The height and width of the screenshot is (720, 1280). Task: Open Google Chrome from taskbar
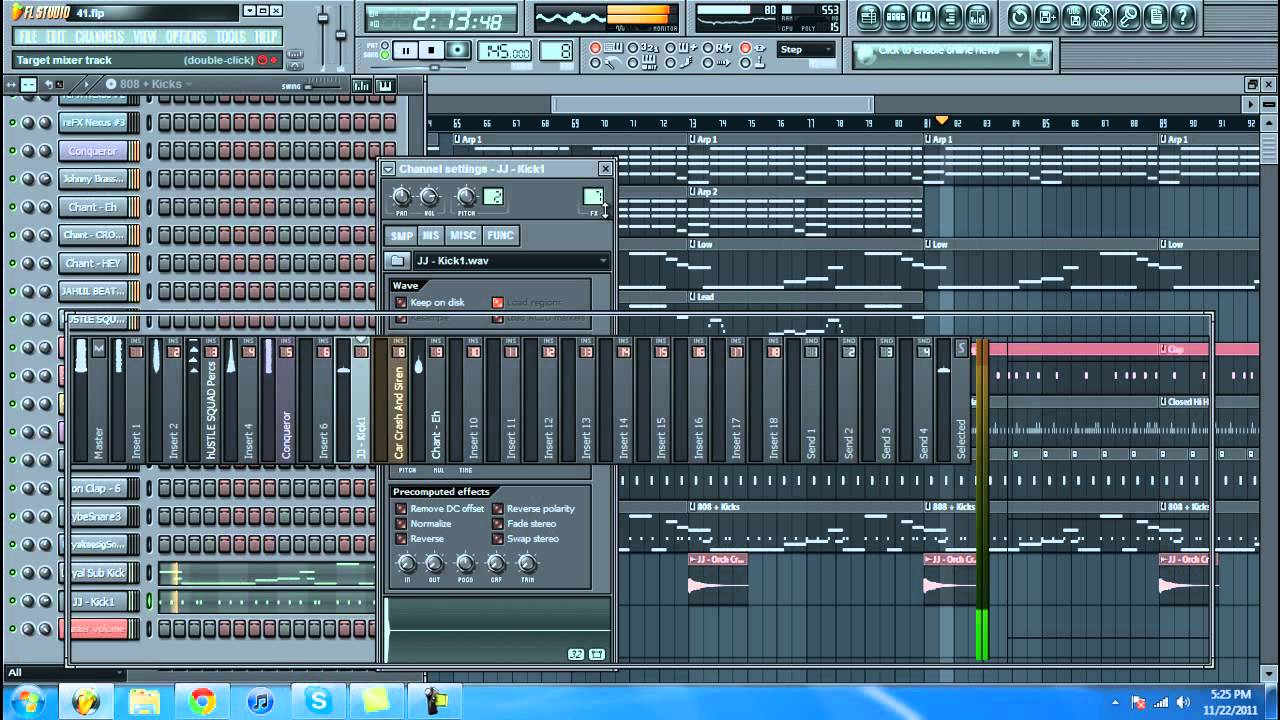click(202, 701)
